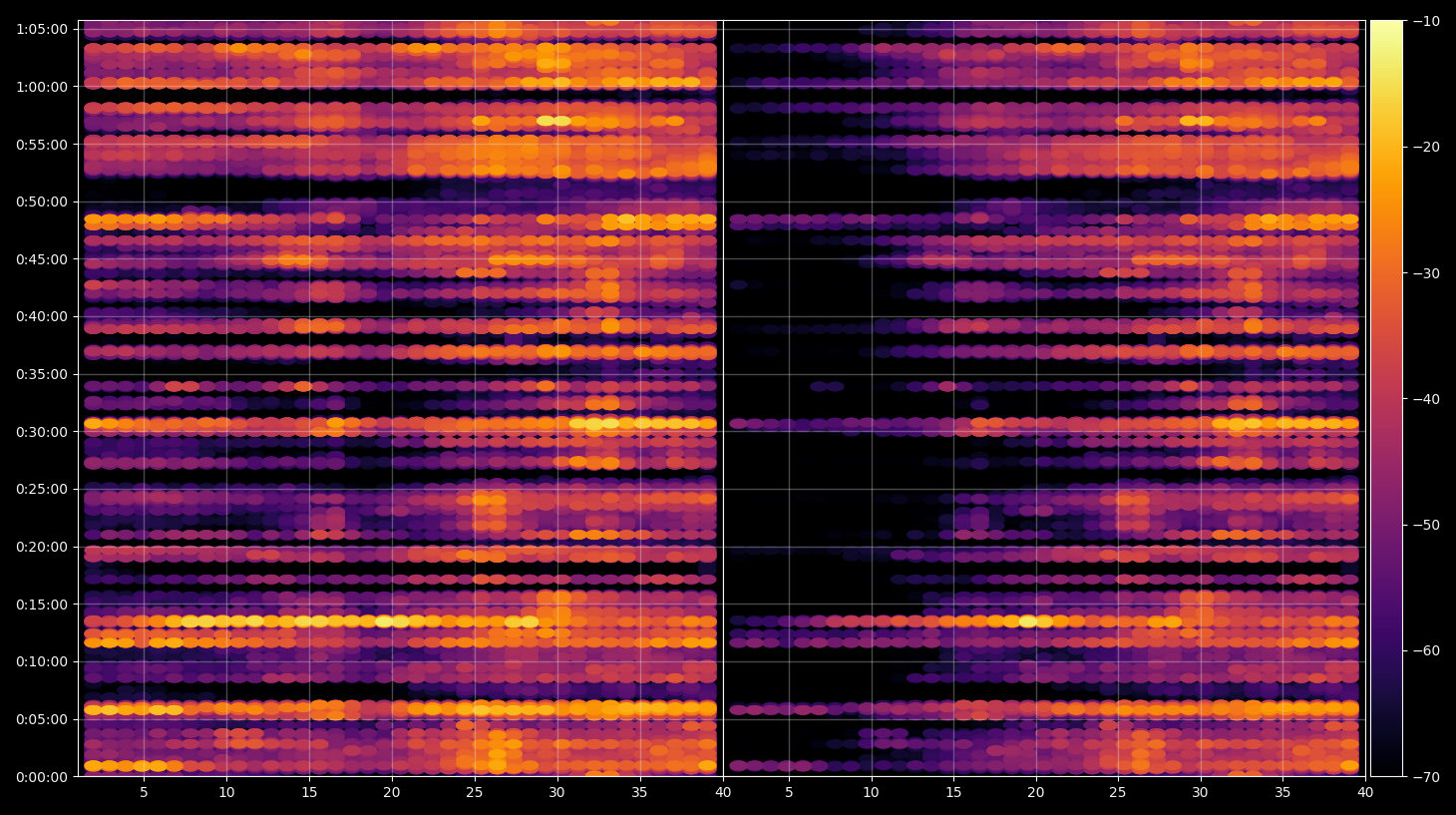This screenshot has width=1456, height=815.
Task: Click the 0:15:00 time axis label
Action: pyautogui.click(x=42, y=605)
